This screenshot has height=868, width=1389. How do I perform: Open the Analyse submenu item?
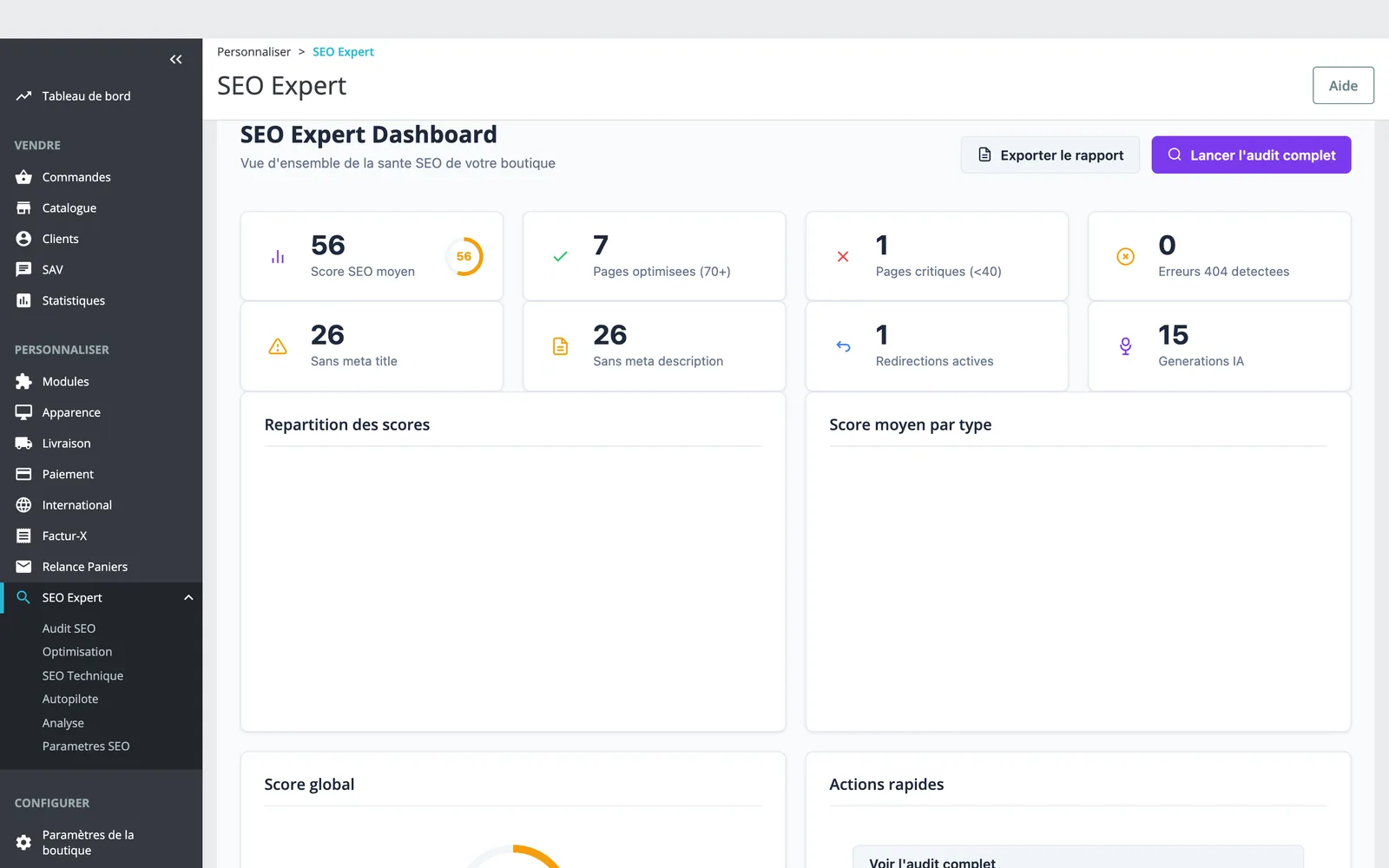tap(63, 723)
